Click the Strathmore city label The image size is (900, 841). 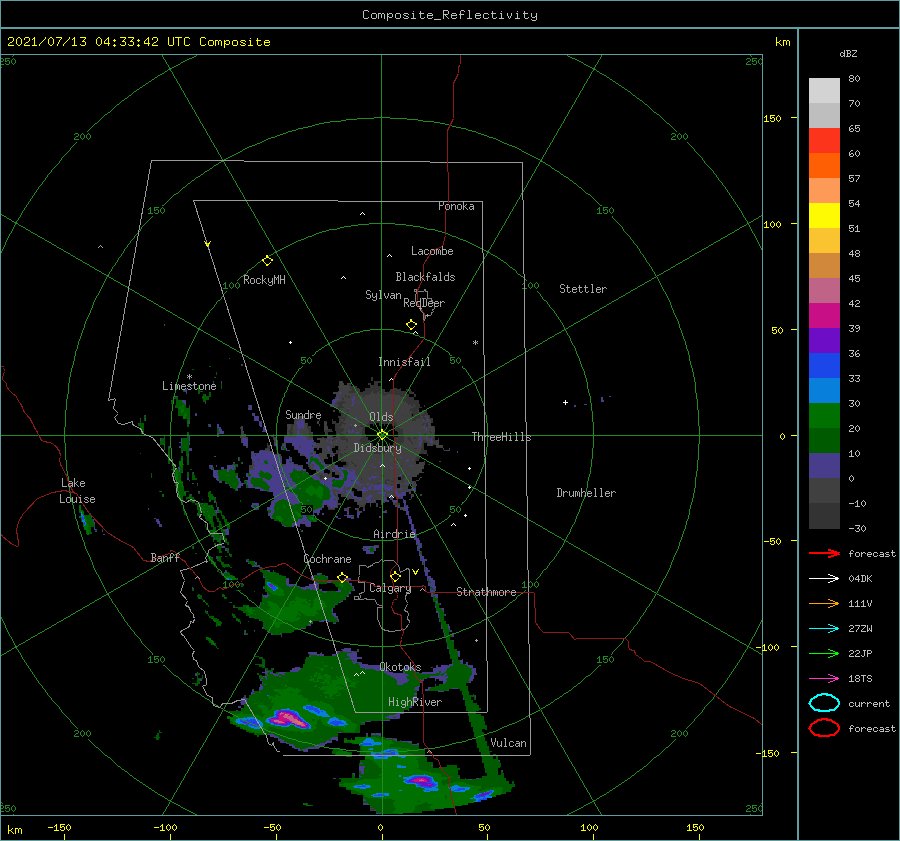point(486,592)
